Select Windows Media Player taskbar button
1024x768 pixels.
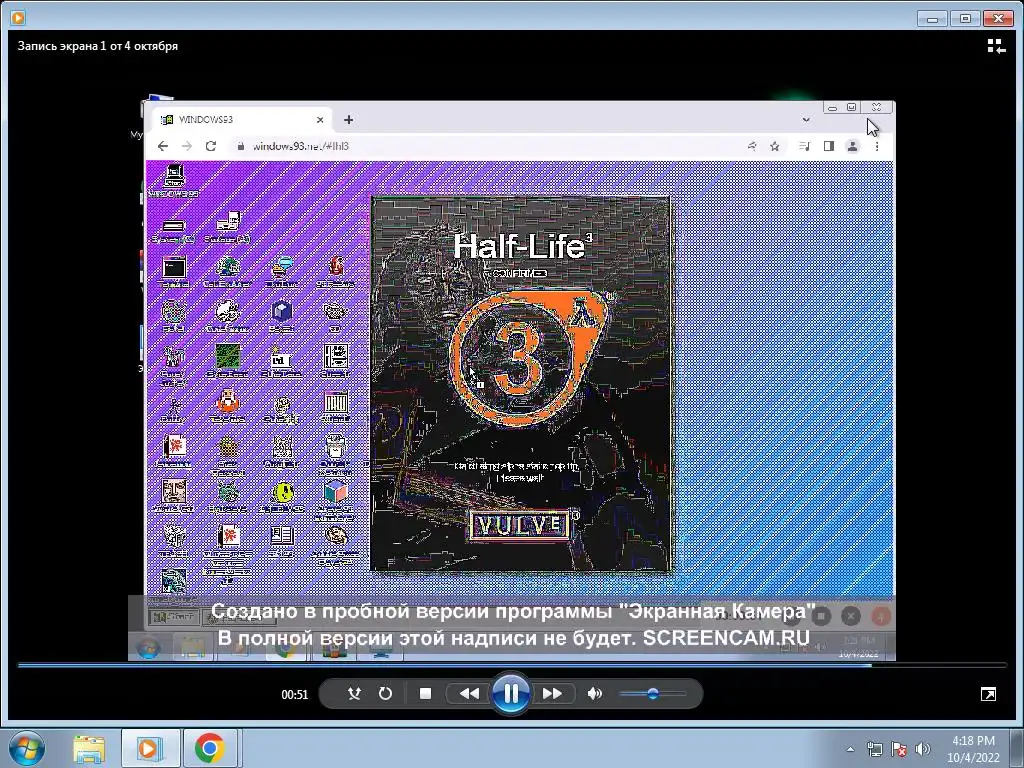pos(150,748)
